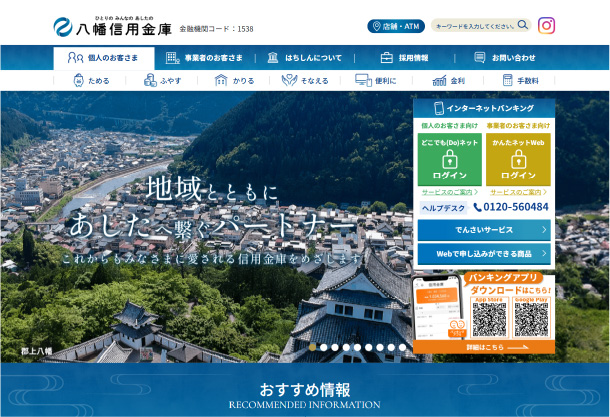Viewport: 610px width, 417px height.
Task: Select the first carousel slide dot
Action: click(313, 348)
